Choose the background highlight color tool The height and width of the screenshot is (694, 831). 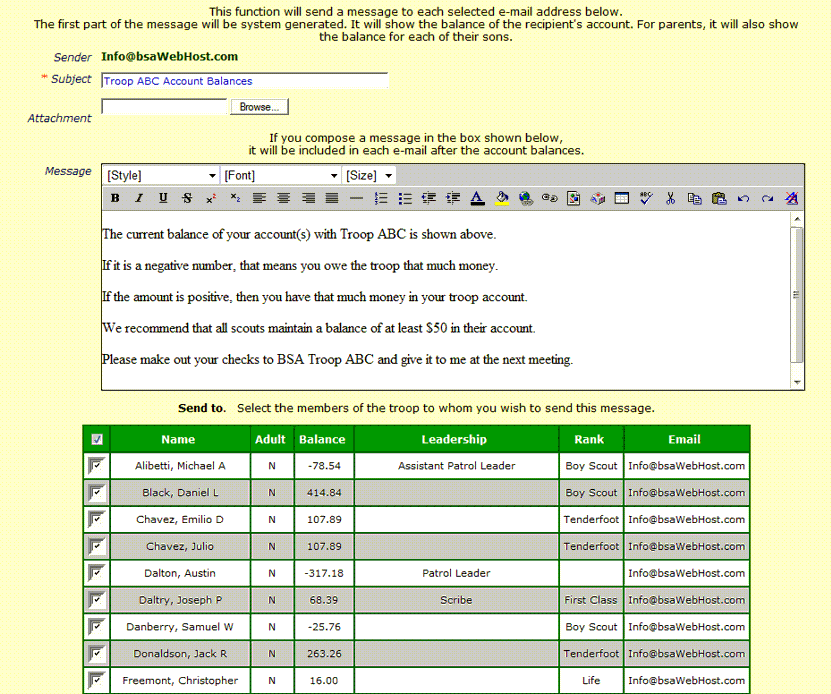pos(501,199)
